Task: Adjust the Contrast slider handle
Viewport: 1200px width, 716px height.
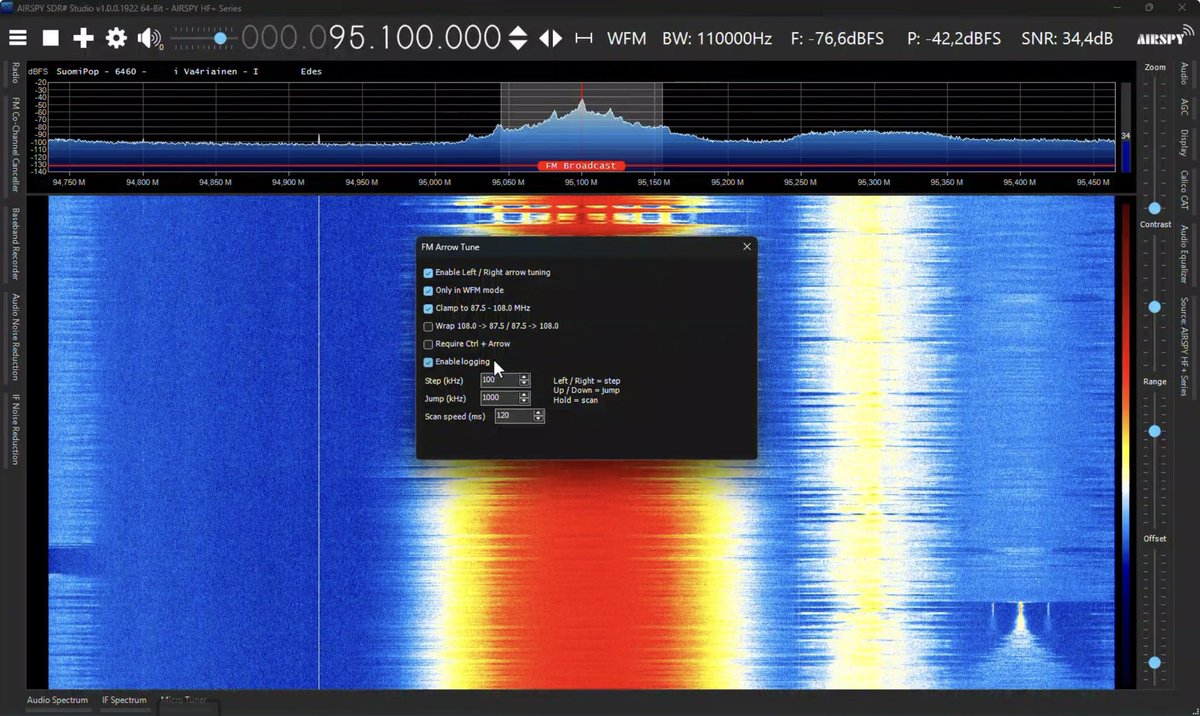Action: pos(1155,306)
